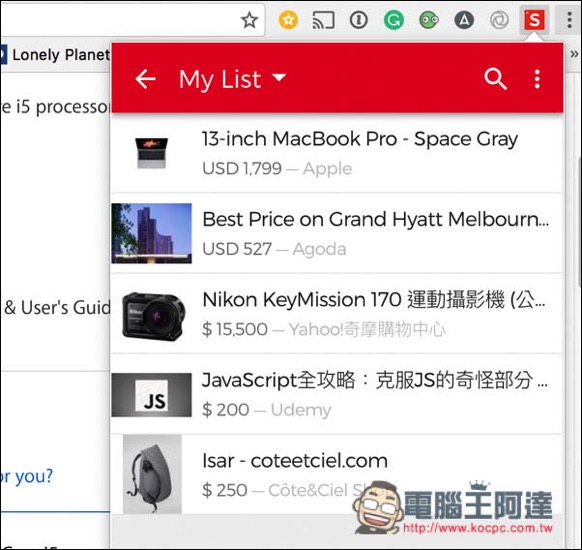Click the $ 200 — Udemy price line
The image size is (582, 550).
tap(267, 410)
